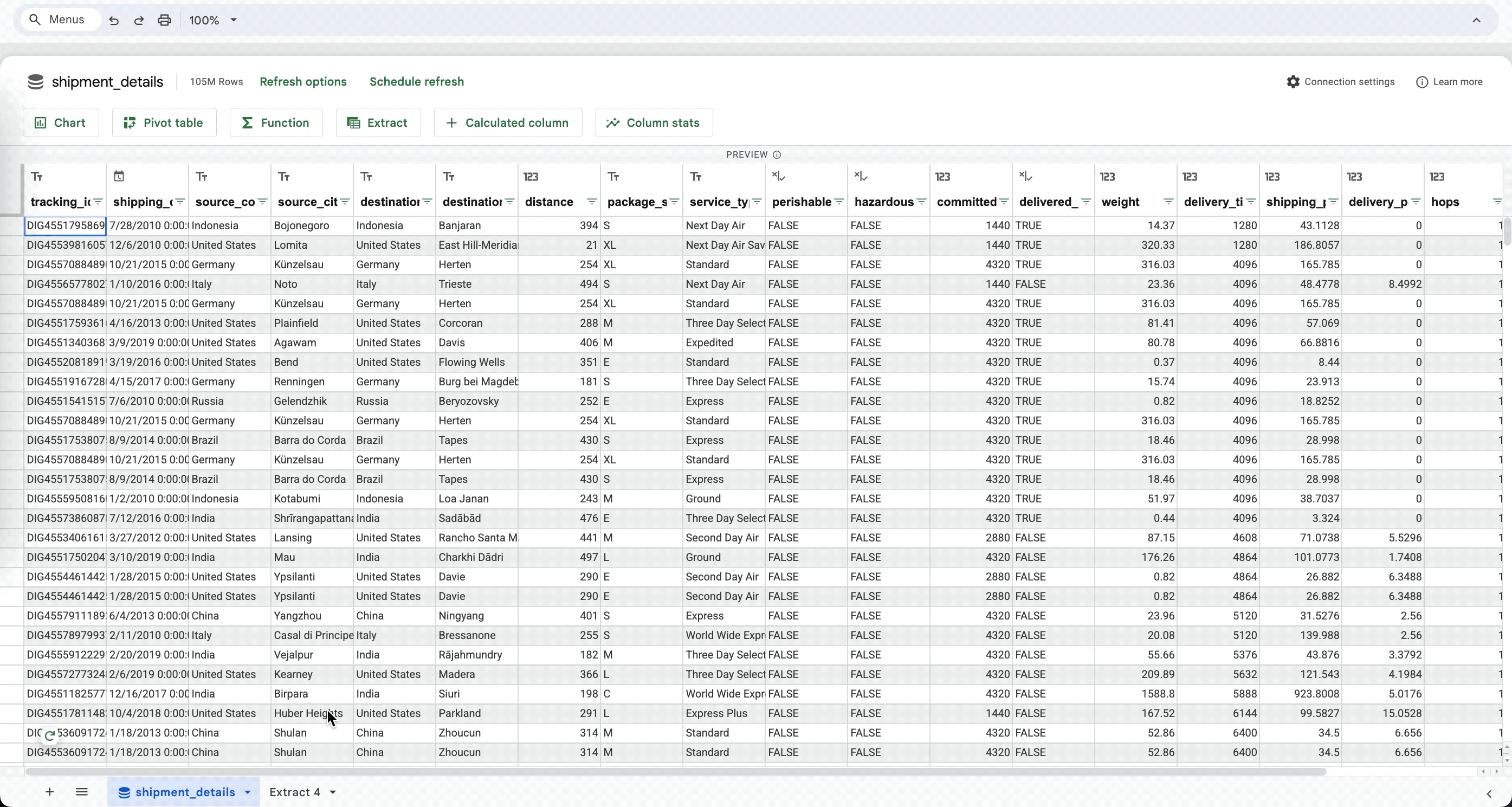Select the Refresh options button
The width and height of the screenshot is (1512, 807).
point(303,81)
